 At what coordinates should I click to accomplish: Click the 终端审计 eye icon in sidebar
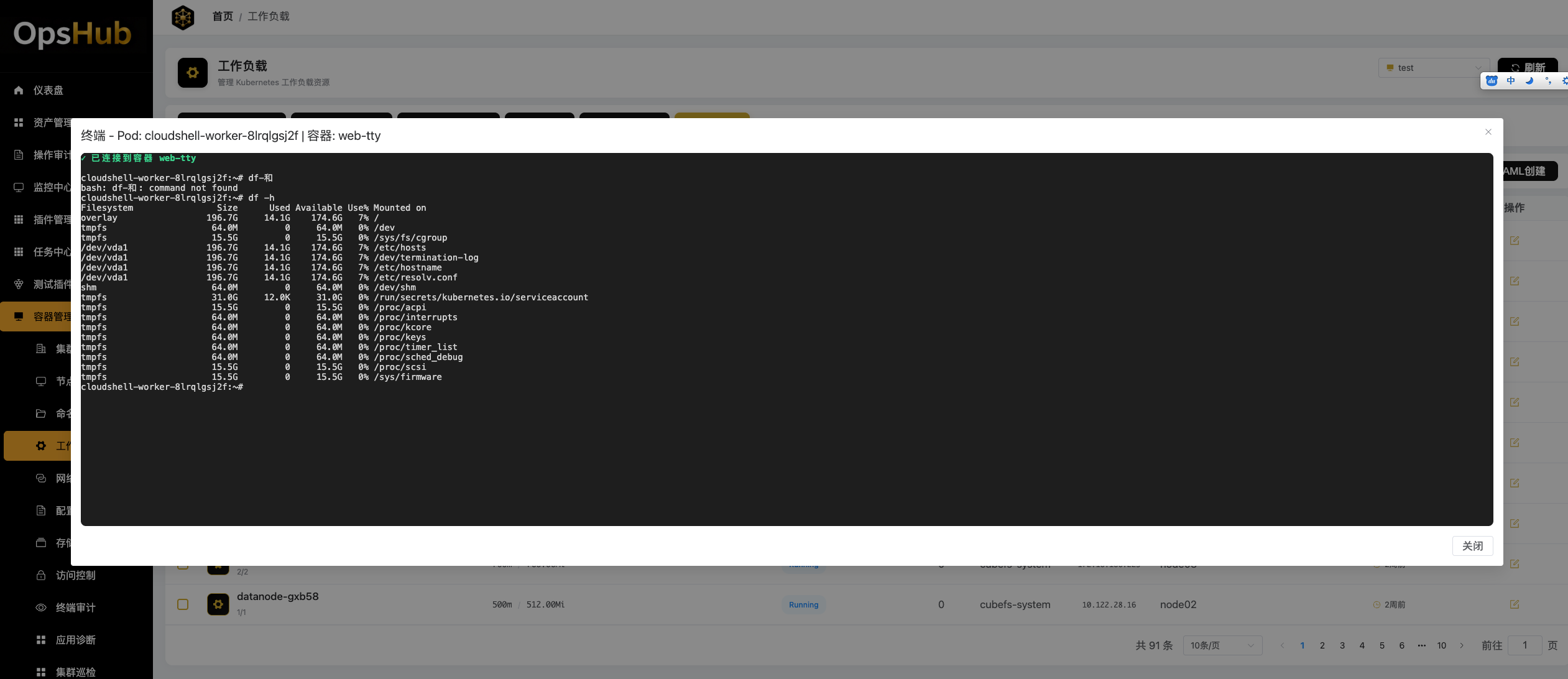pyautogui.click(x=41, y=607)
